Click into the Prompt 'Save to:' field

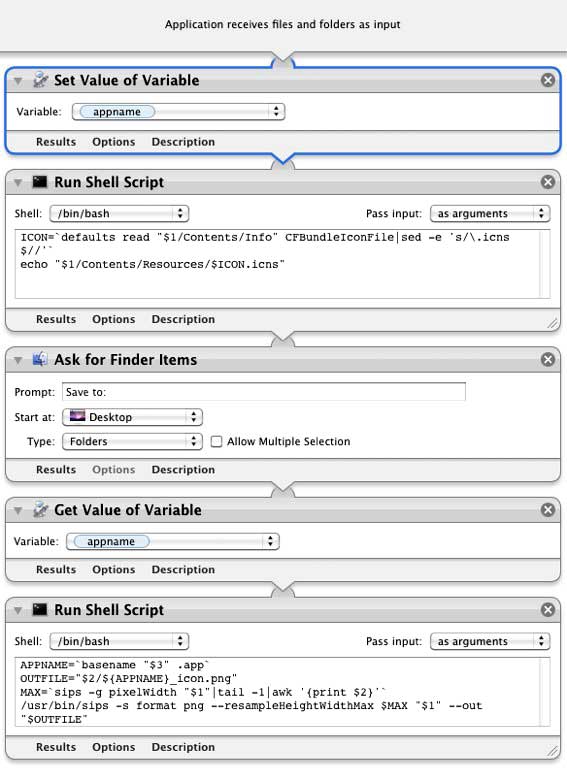pyautogui.click(x=264, y=391)
